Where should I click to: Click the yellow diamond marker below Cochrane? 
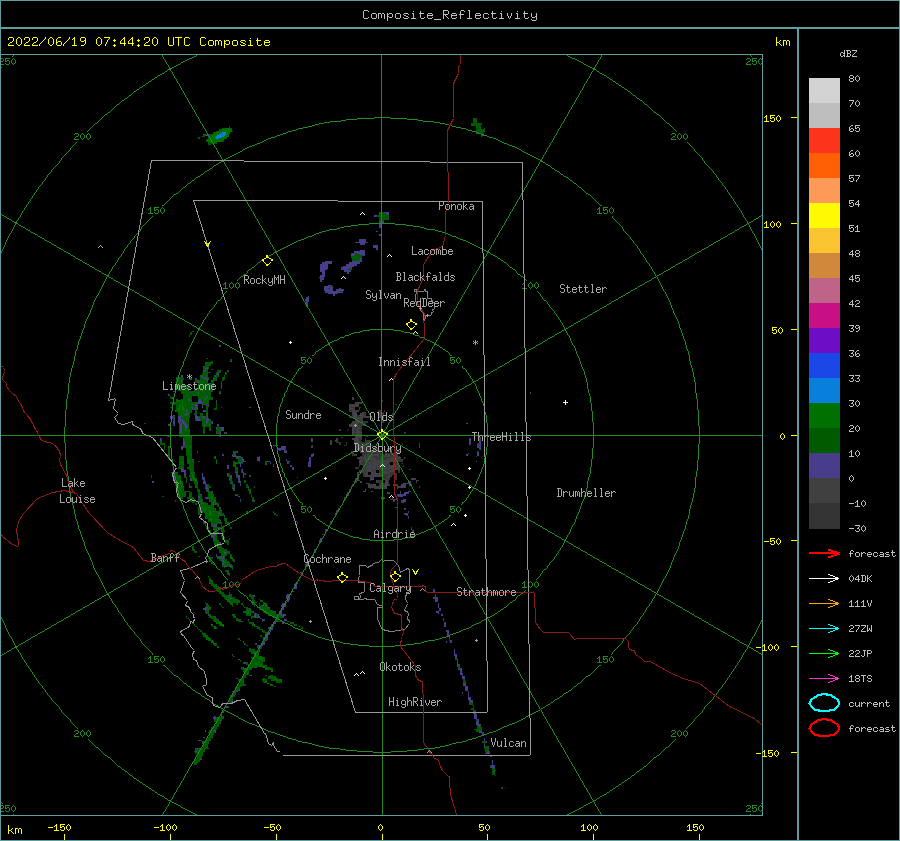click(x=343, y=577)
